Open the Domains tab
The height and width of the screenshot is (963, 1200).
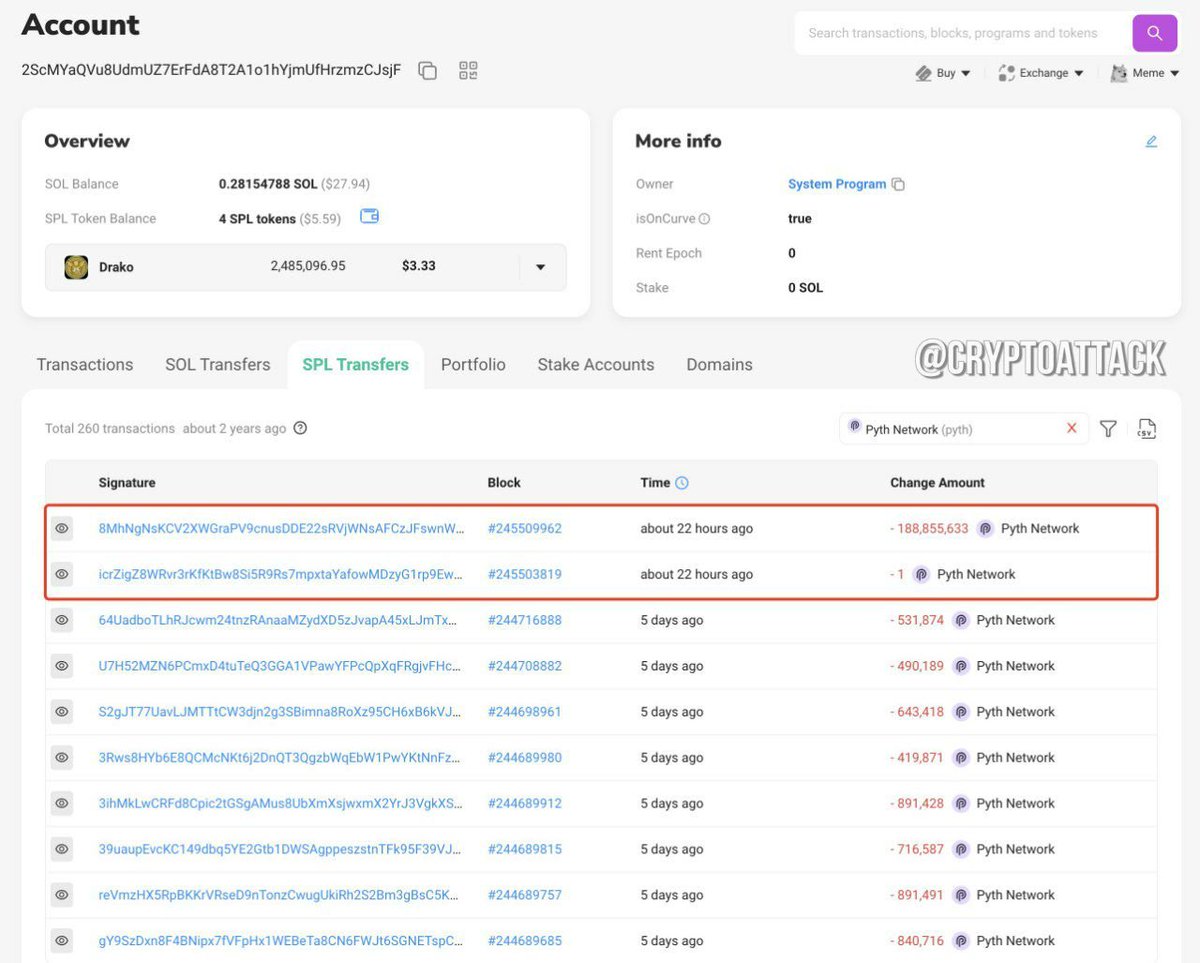click(x=719, y=365)
